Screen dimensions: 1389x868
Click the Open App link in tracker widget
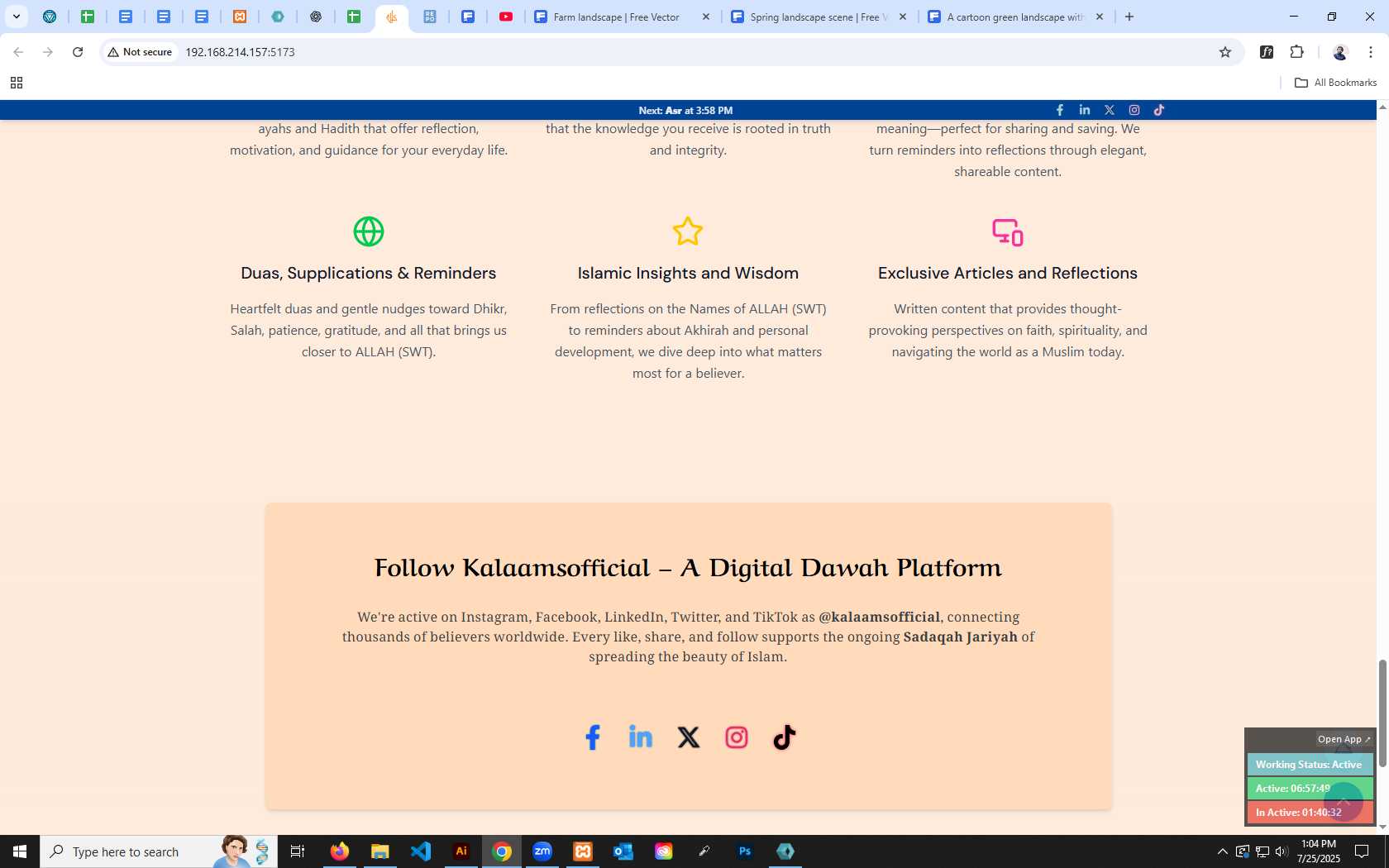click(x=1344, y=739)
